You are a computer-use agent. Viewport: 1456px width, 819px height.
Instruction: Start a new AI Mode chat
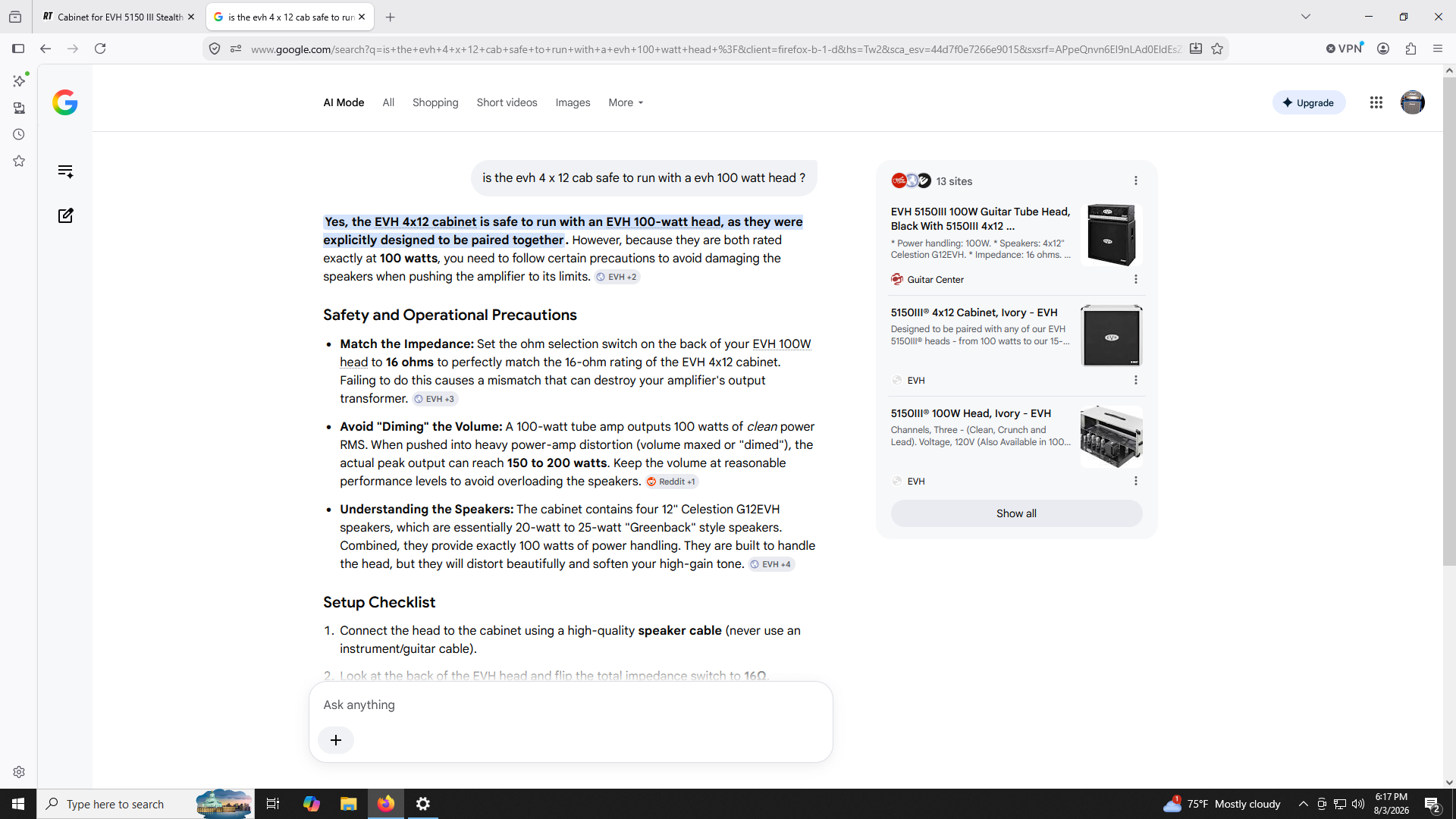coord(65,215)
